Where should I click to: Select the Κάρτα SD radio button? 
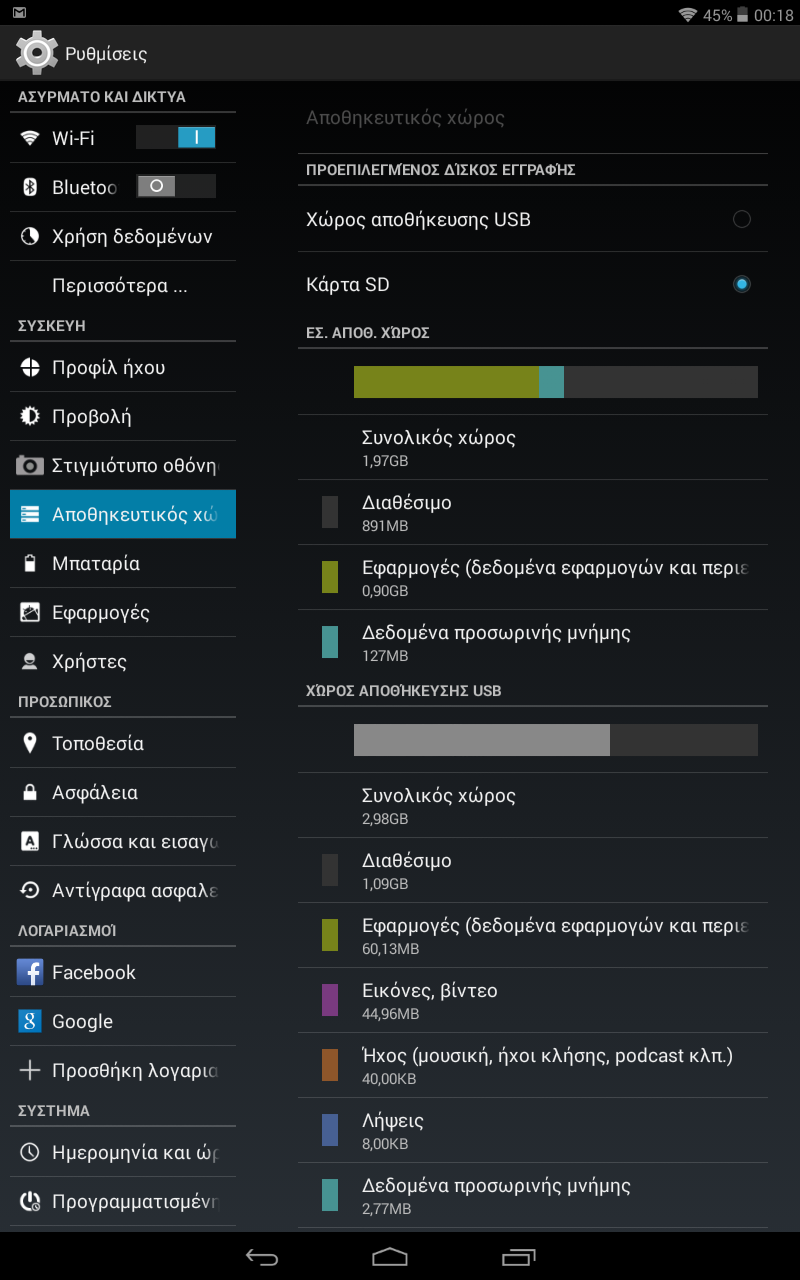click(x=741, y=284)
